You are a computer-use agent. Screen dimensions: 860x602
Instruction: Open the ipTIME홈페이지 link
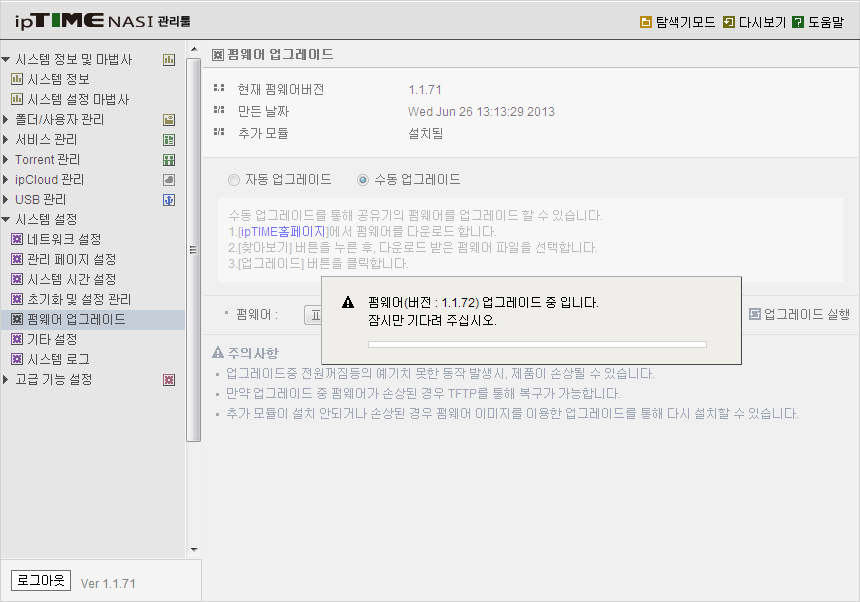[x=283, y=231]
